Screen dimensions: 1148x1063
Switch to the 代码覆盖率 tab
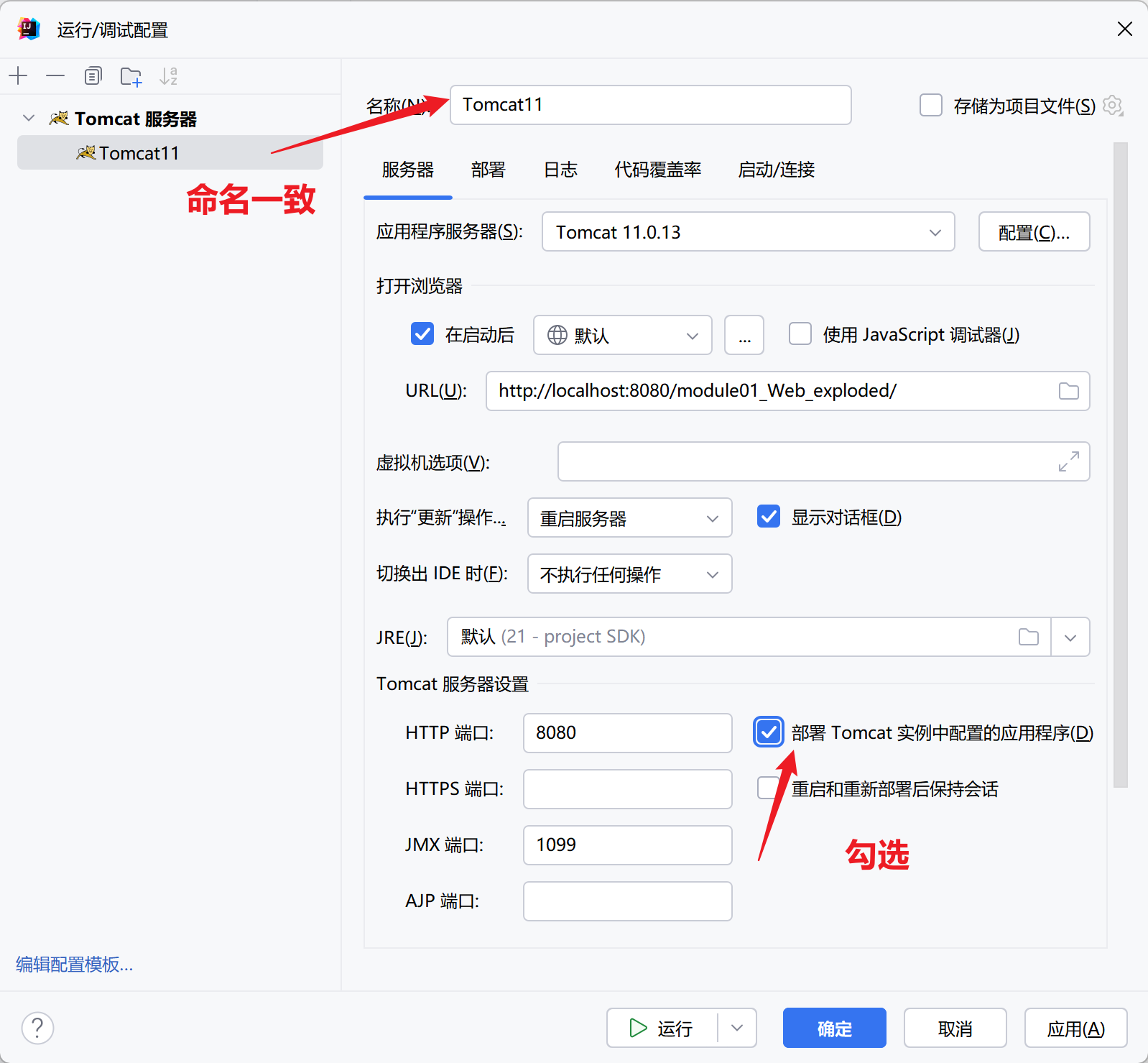click(658, 170)
